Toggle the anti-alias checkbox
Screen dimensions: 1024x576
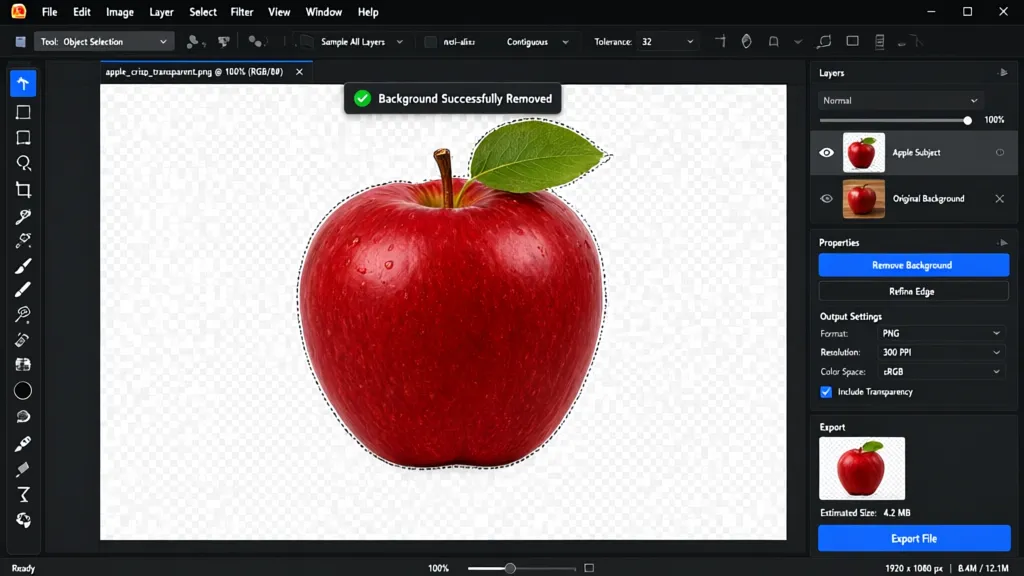pos(430,42)
